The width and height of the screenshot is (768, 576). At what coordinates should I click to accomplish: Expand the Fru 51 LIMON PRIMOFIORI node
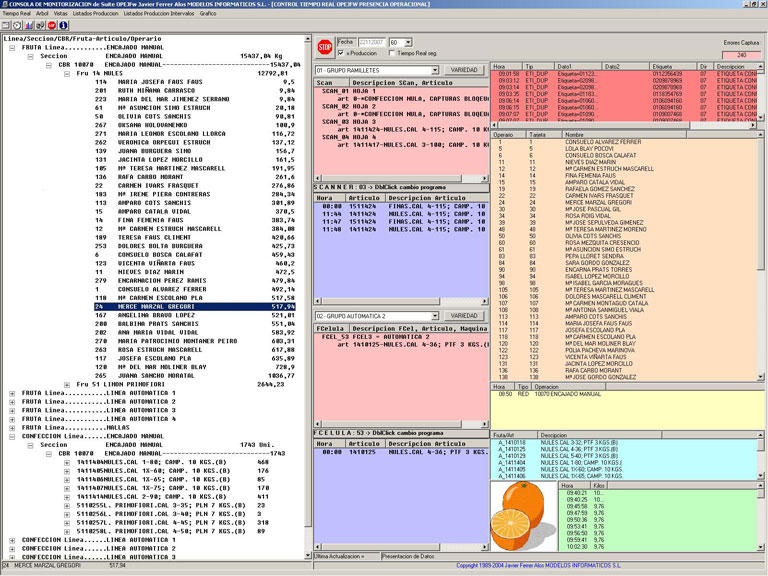(67, 385)
